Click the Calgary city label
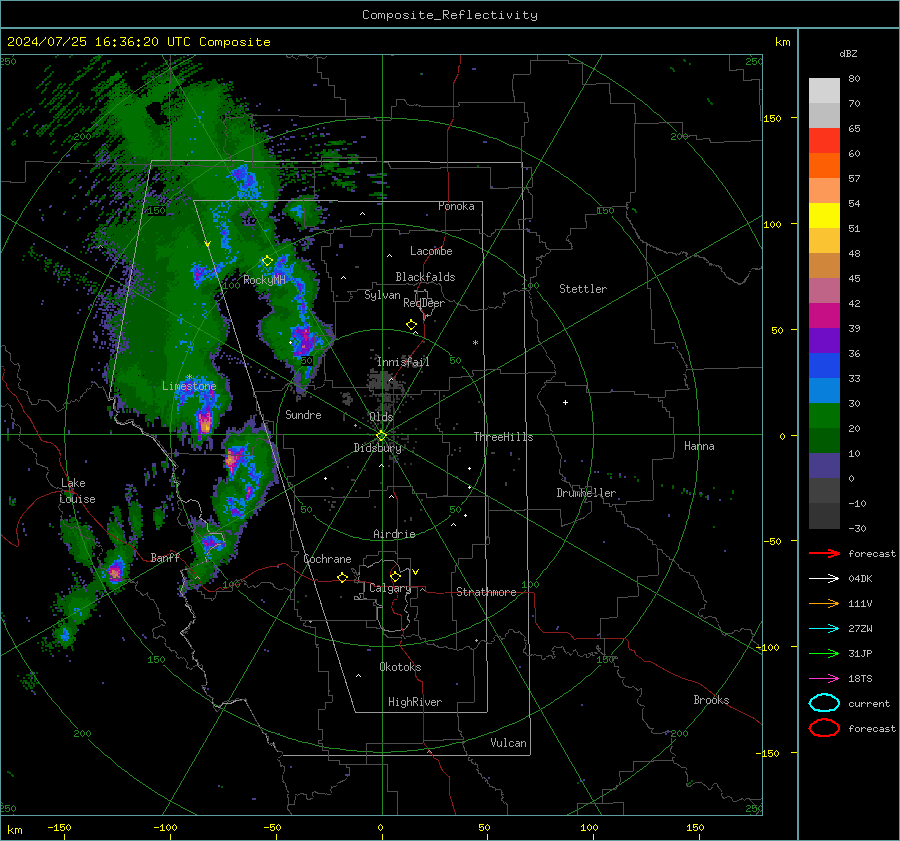Screen dimensions: 900x841 [x=390, y=588]
